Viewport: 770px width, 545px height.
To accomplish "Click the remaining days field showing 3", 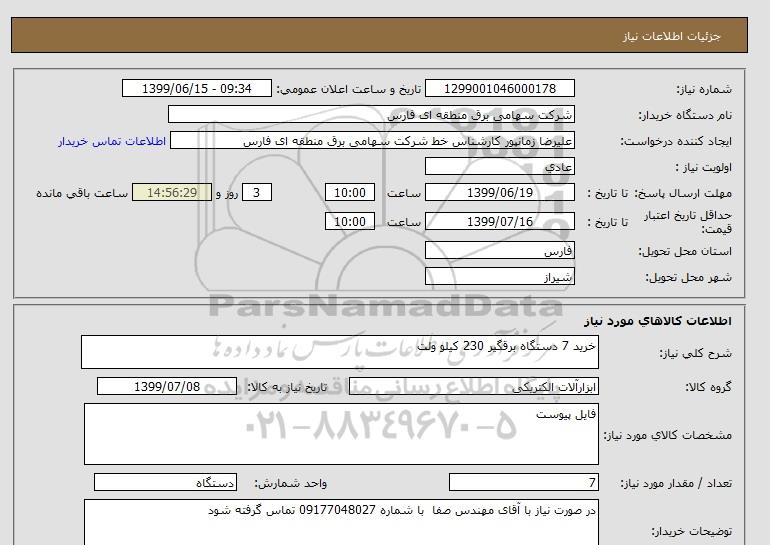I will click(x=256, y=192).
